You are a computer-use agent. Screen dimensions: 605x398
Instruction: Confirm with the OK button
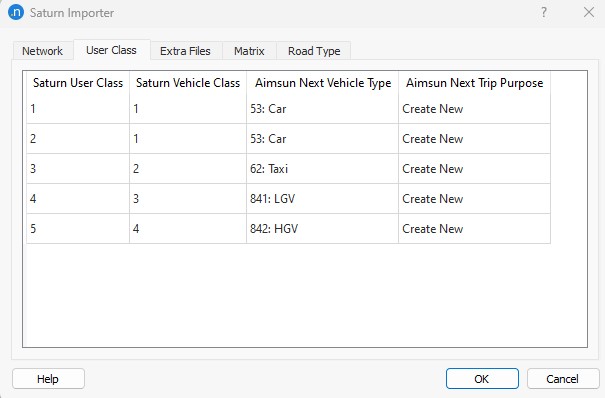[482, 379]
